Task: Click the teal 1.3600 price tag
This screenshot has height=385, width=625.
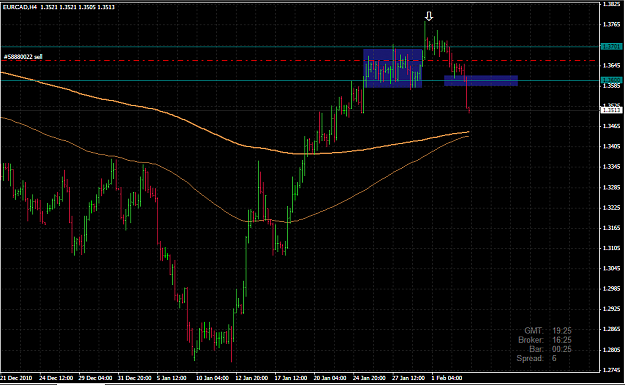Action: tap(611, 80)
